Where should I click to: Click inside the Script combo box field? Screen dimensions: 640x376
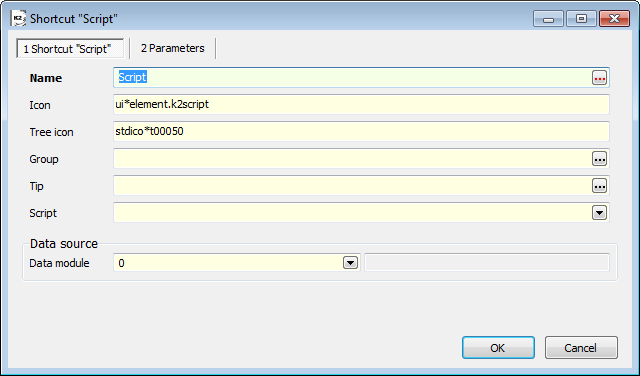point(352,213)
